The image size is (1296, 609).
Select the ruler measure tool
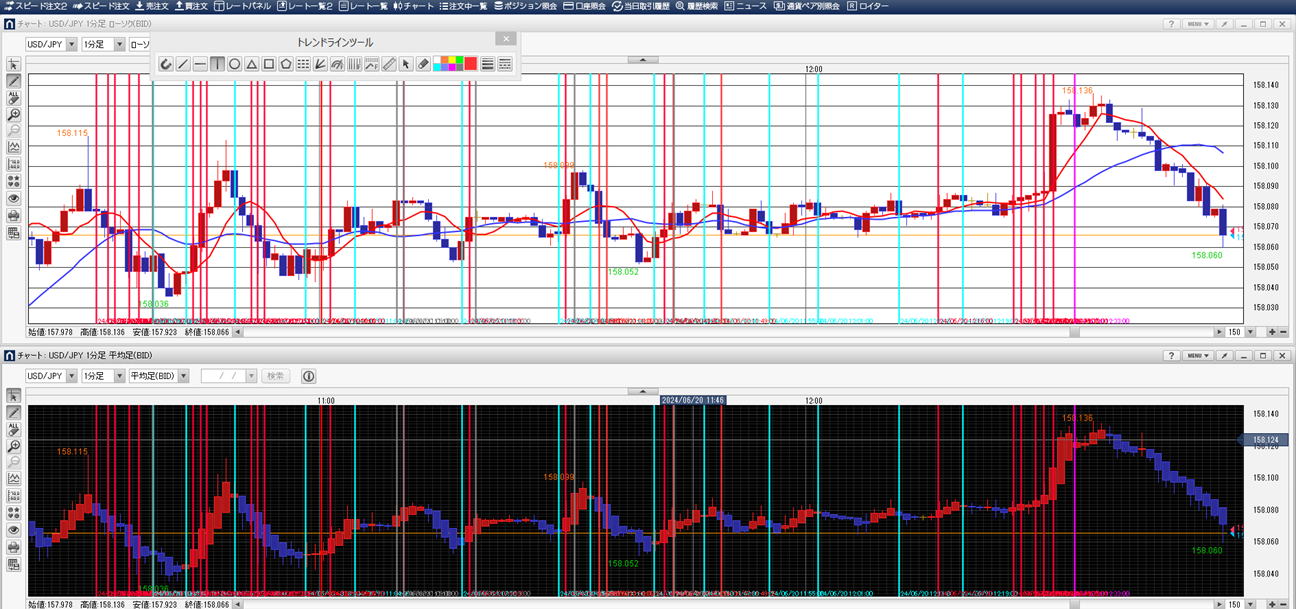[388, 64]
